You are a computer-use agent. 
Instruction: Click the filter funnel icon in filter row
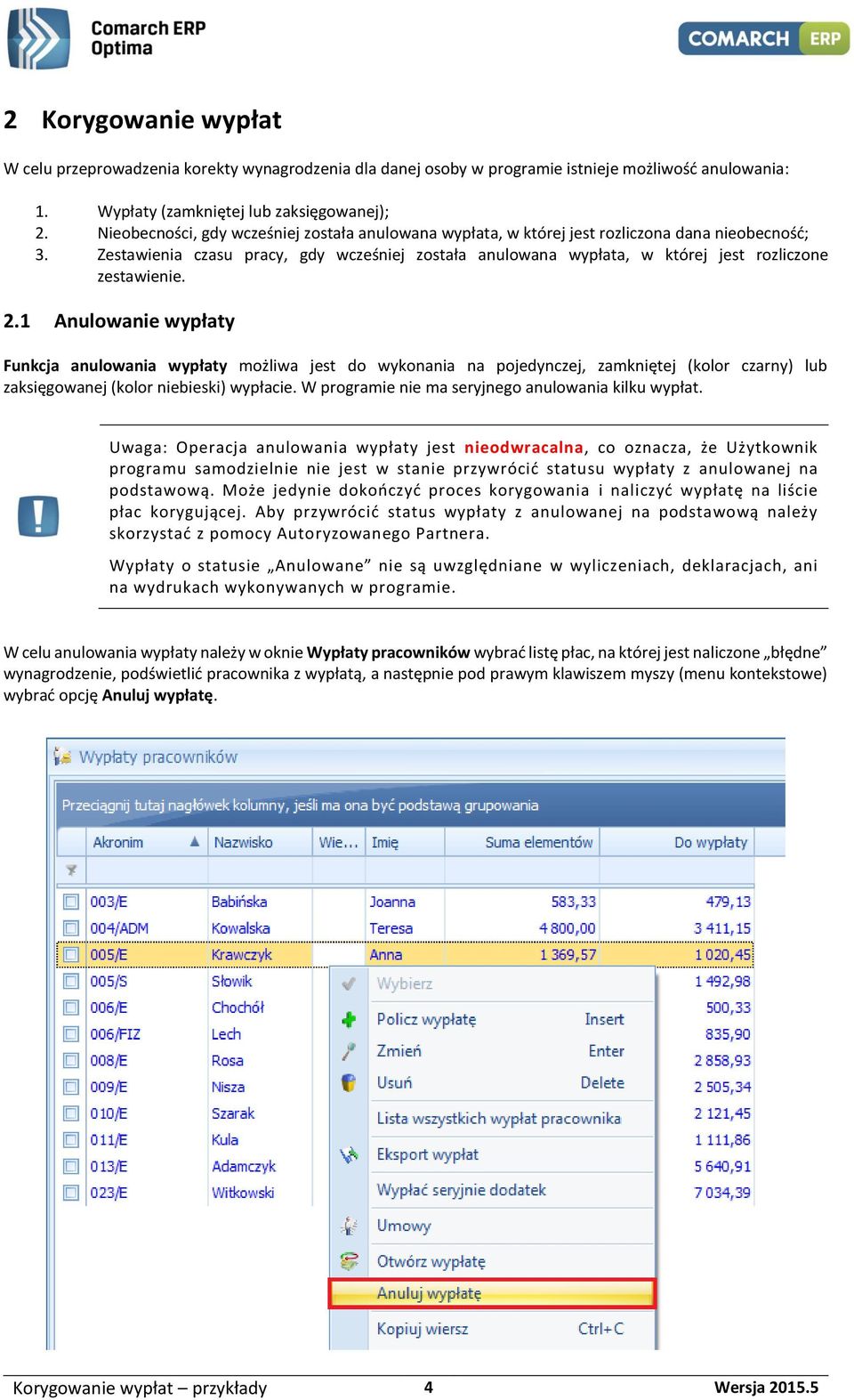70,870
